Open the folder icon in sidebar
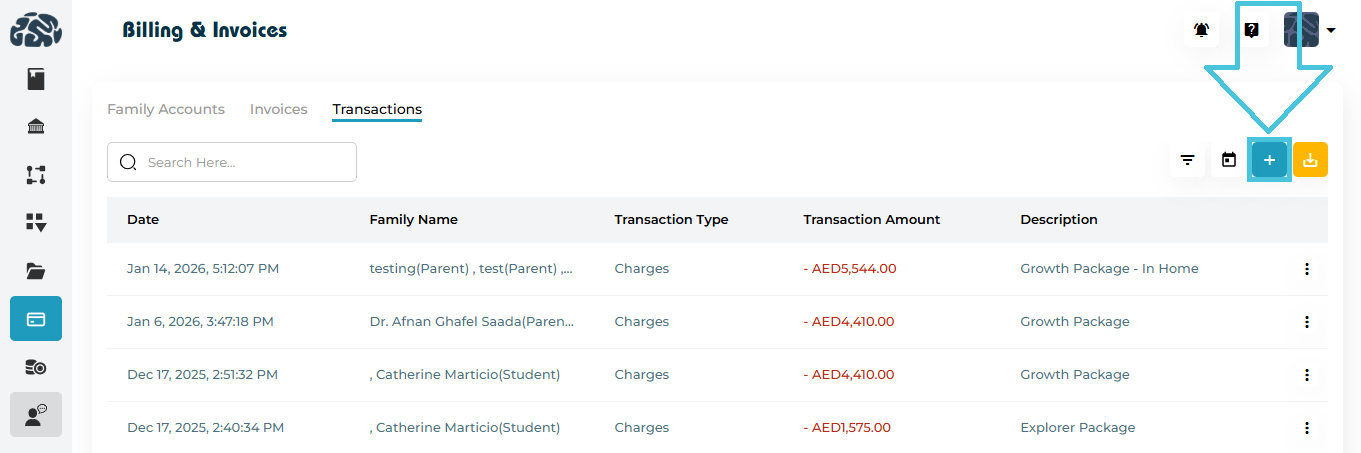Image resolution: width=1361 pixels, height=453 pixels. tap(36, 270)
